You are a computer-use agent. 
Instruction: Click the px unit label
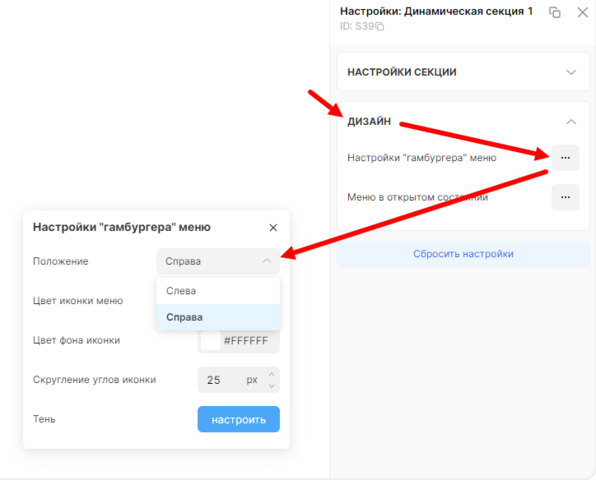[252, 380]
